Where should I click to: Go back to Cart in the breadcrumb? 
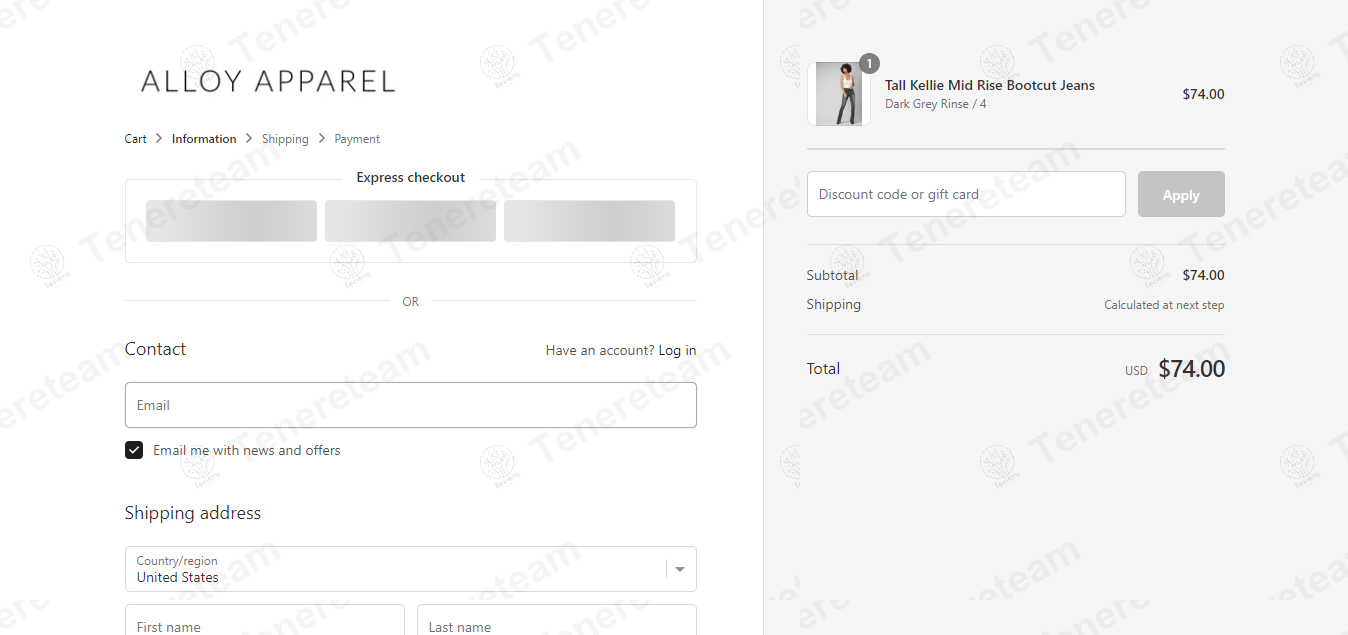point(136,139)
